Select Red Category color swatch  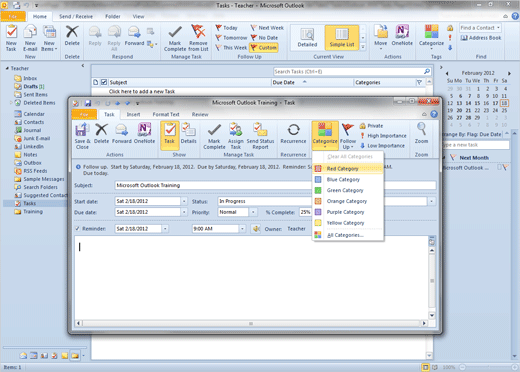click(x=318, y=169)
